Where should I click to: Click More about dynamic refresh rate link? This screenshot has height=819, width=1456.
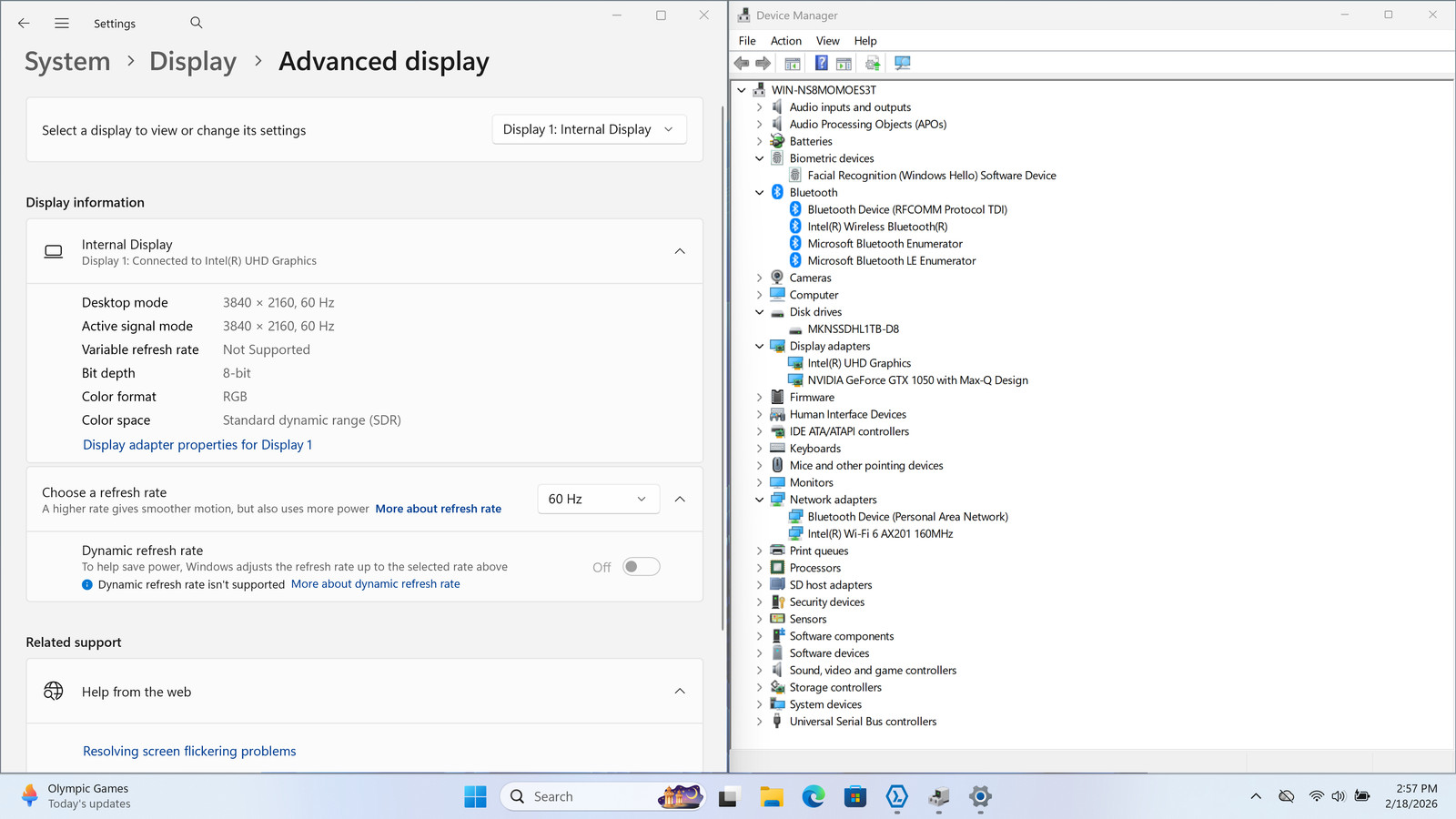pyautogui.click(x=376, y=584)
